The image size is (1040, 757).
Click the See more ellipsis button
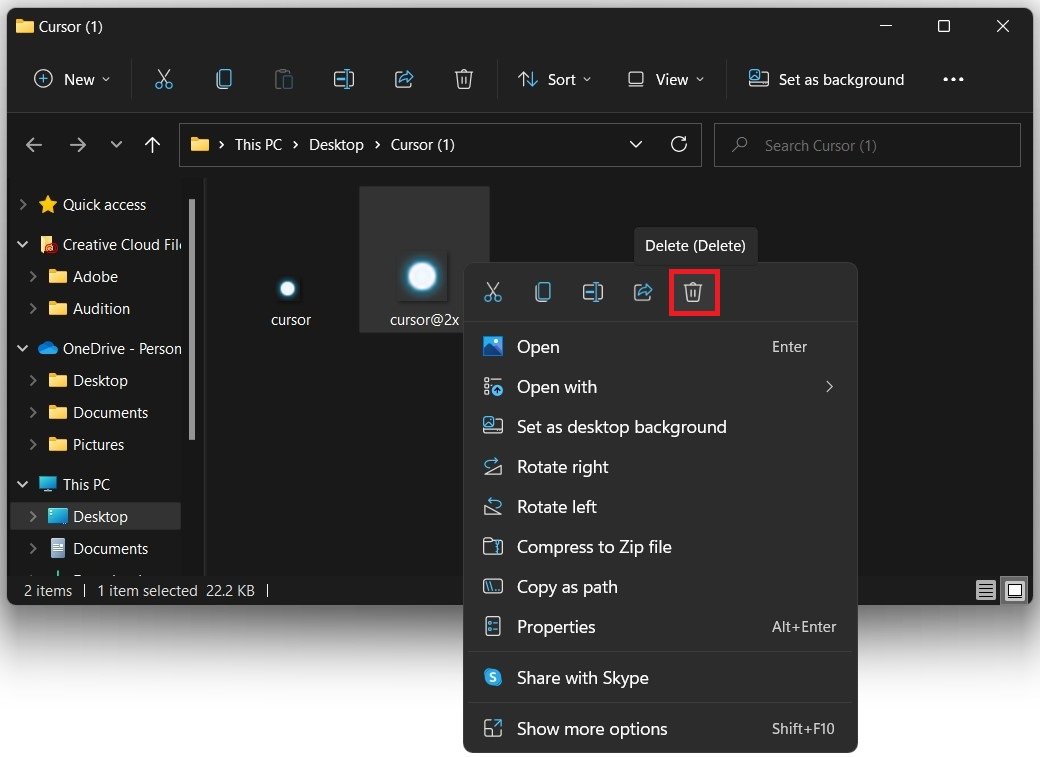coord(953,79)
